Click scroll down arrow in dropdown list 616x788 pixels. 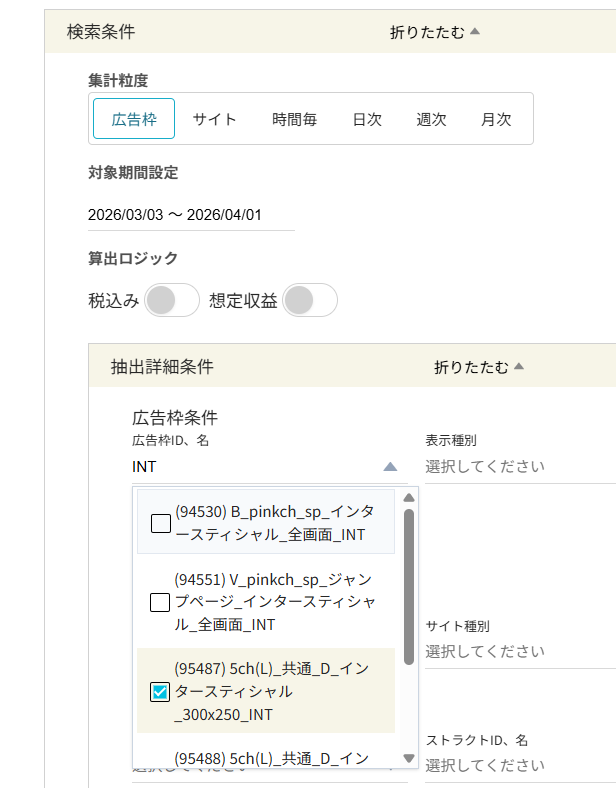click(408, 758)
